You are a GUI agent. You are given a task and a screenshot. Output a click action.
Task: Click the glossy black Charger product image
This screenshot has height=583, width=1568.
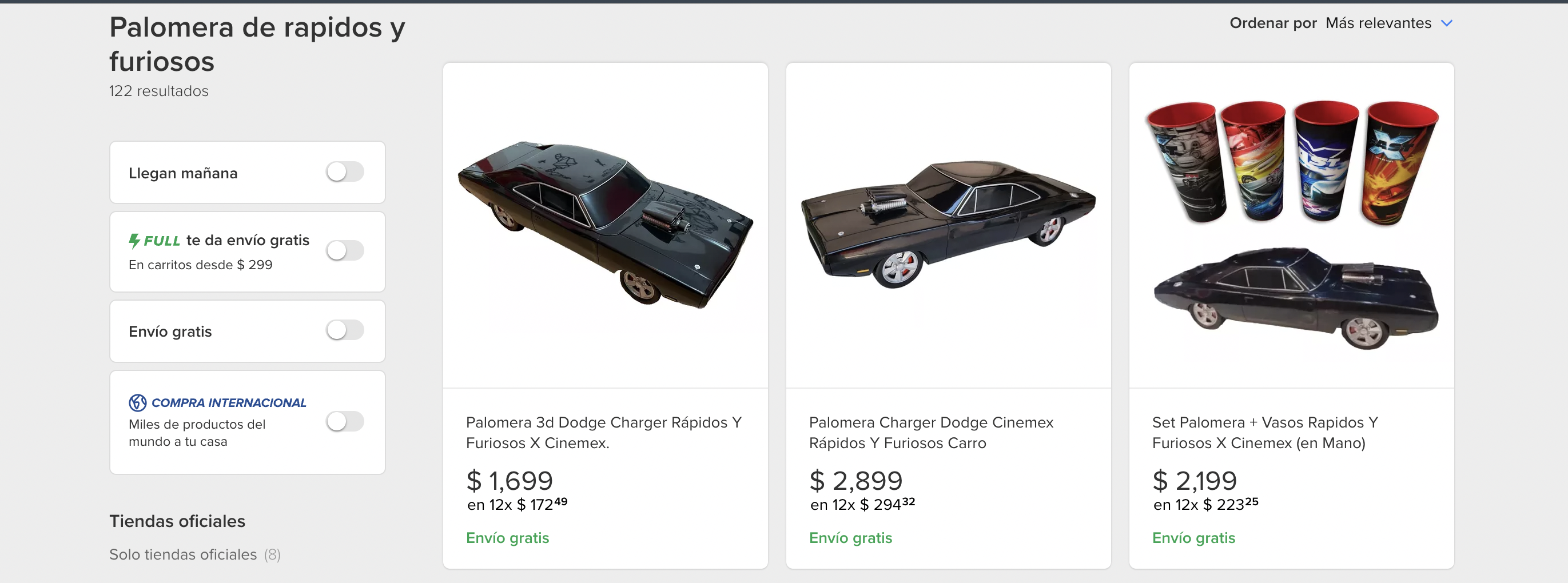948,225
